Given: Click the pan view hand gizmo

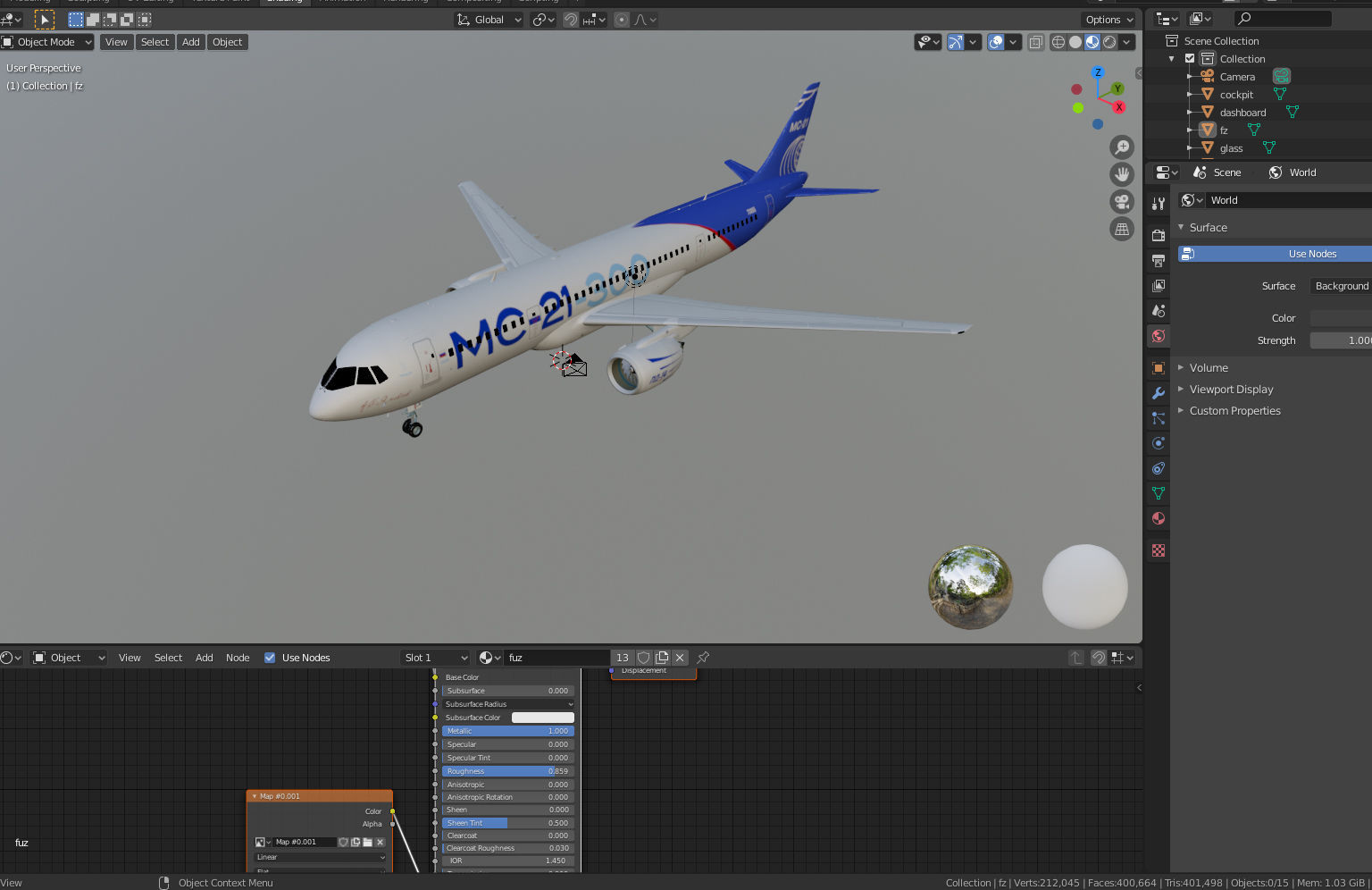Looking at the screenshot, I should click(x=1122, y=174).
